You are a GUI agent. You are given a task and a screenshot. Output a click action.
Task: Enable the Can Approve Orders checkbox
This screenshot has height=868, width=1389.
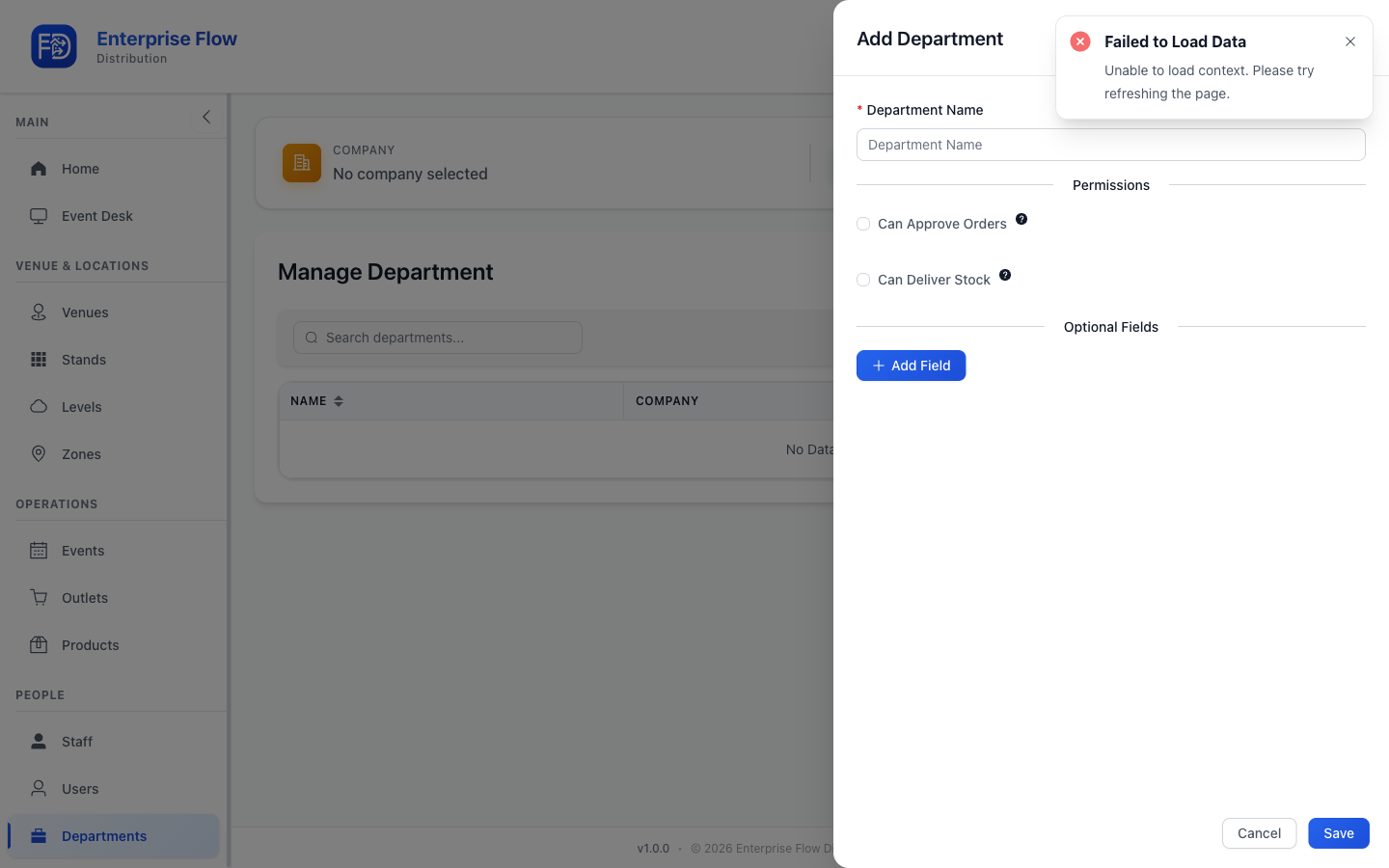pyautogui.click(x=863, y=224)
